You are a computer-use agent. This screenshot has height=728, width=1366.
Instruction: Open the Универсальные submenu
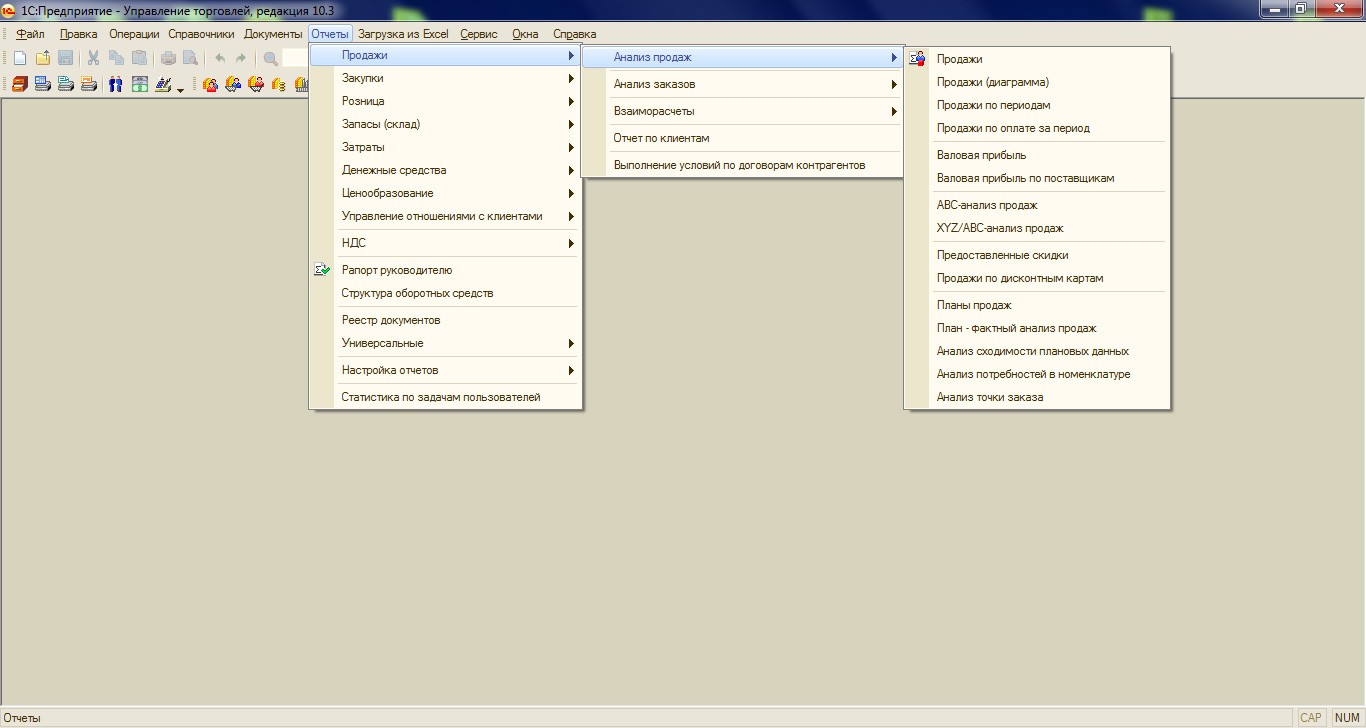(445, 343)
